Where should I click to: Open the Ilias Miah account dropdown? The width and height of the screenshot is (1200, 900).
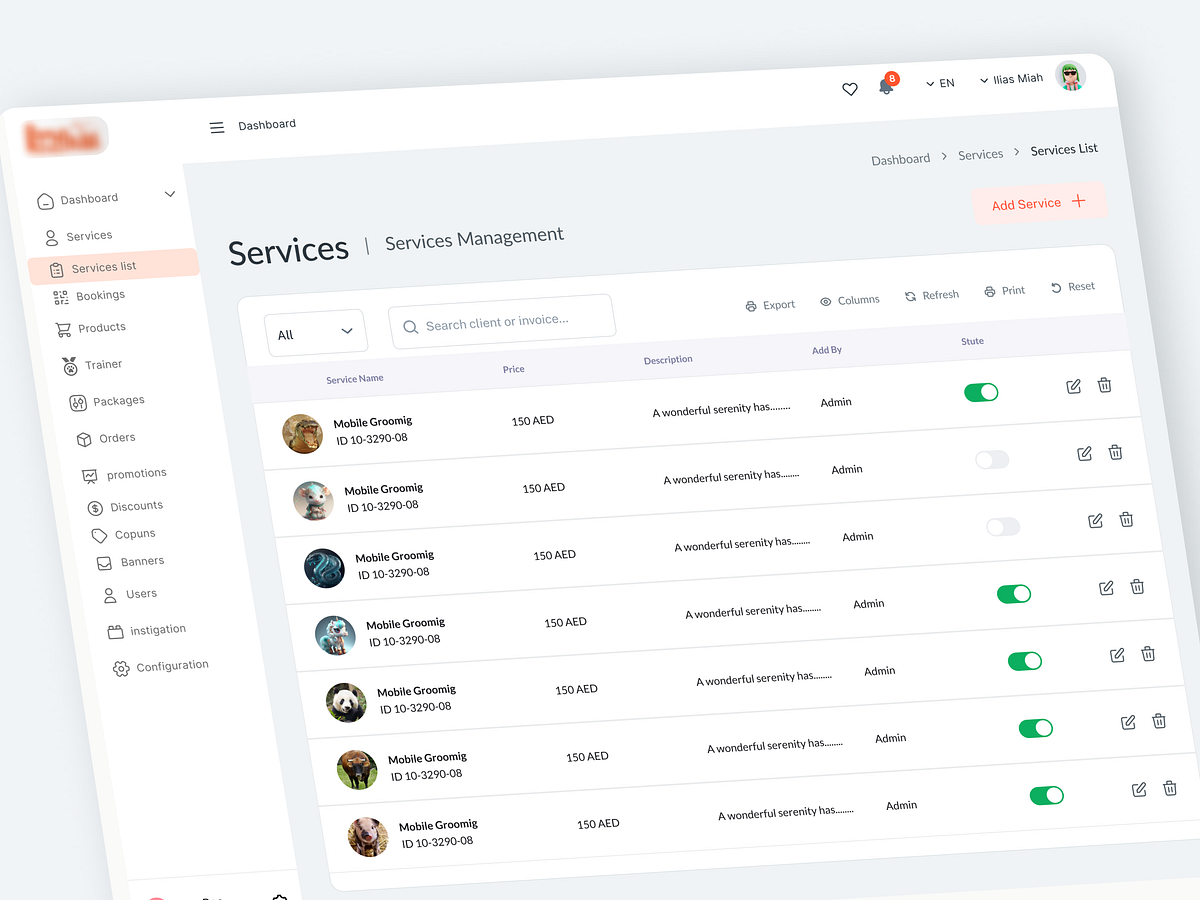click(1011, 79)
